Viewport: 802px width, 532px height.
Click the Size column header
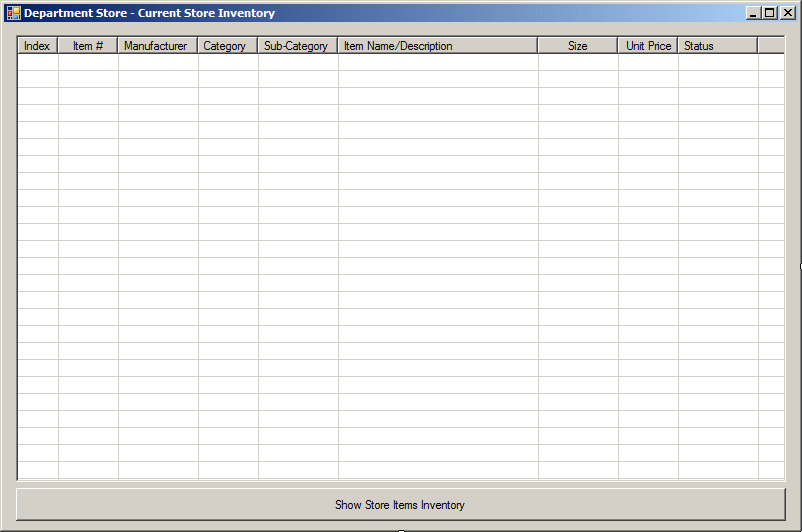578,46
